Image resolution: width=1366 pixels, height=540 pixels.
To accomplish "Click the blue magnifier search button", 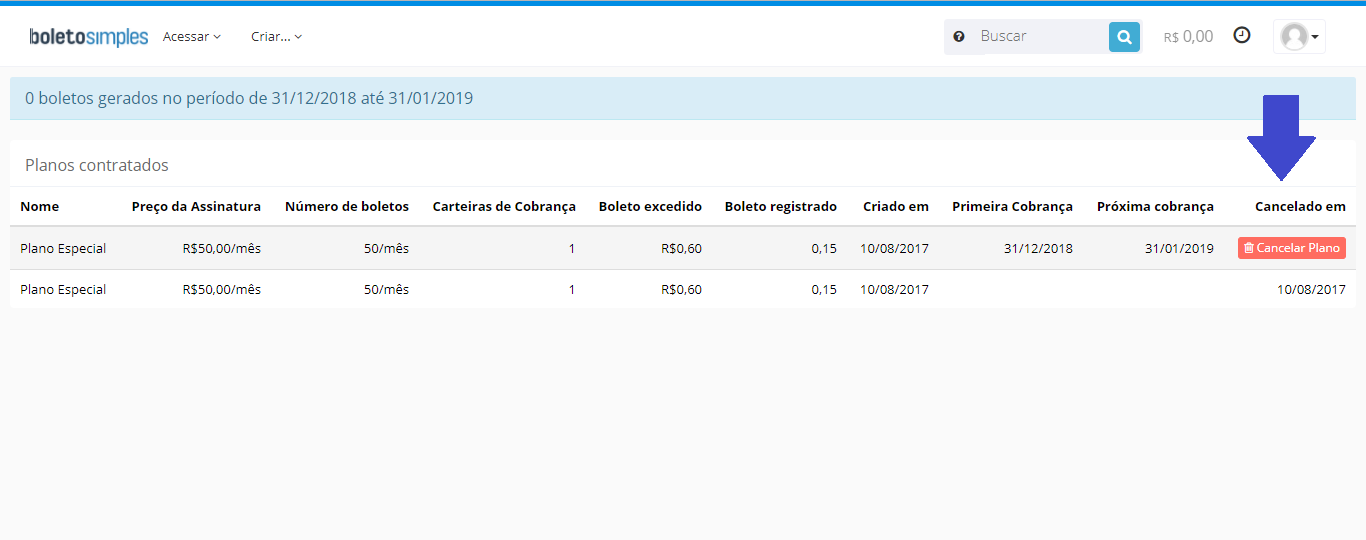I will [x=1124, y=37].
